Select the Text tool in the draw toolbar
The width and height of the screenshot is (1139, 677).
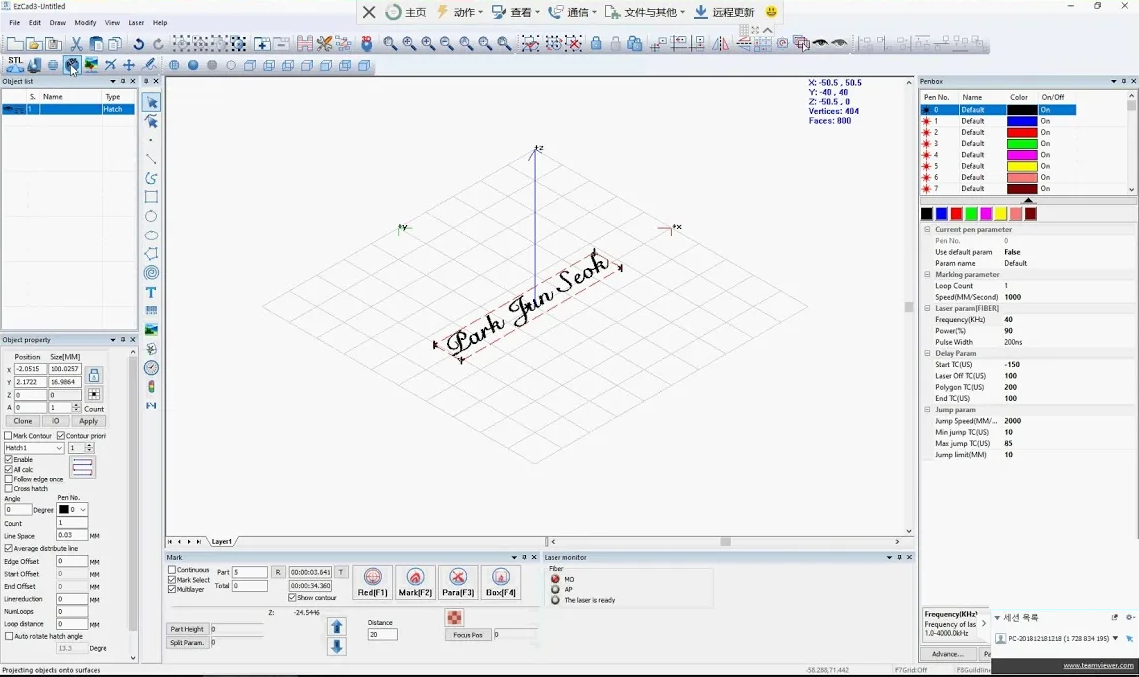pyautogui.click(x=151, y=292)
